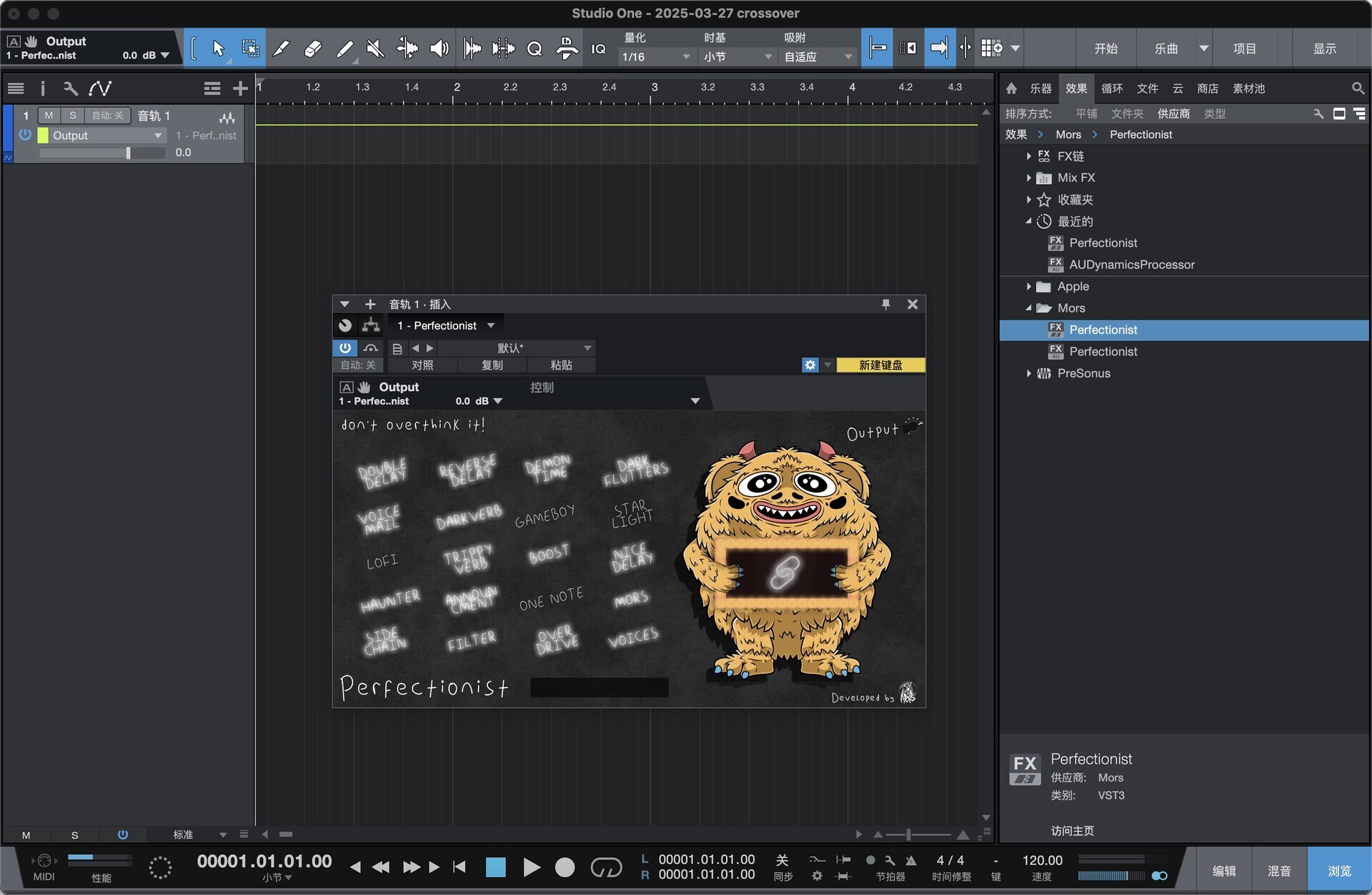Image resolution: width=1372 pixels, height=895 pixels.
Task: Open the browser search magnifier
Action: coord(1358,88)
